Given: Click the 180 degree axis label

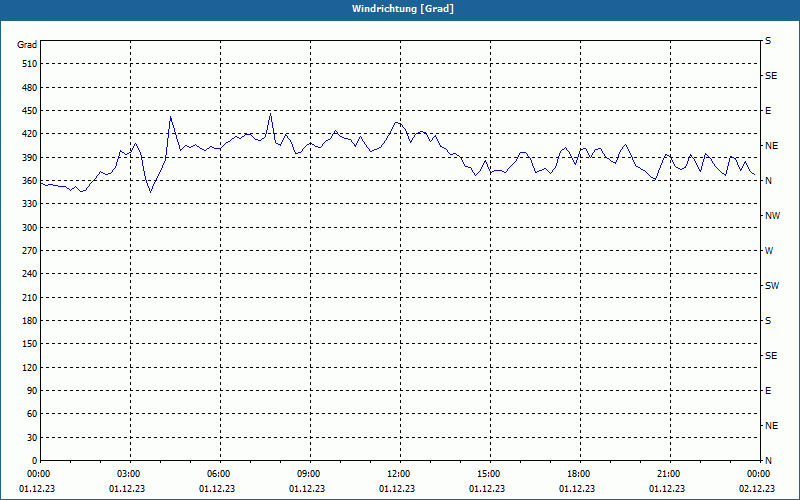Looking at the screenshot, I should pyautogui.click(x=30, y=321).
